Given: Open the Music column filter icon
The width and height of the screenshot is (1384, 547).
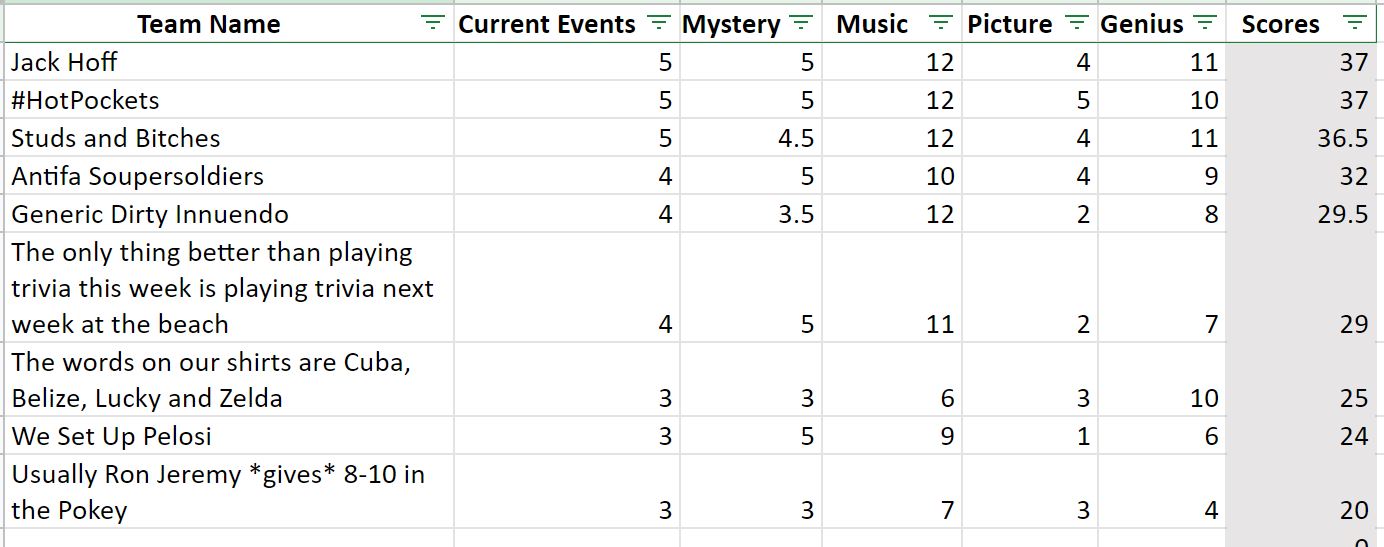Looking at the screenshot, I should pyautogui.click(x=940, y=23).
